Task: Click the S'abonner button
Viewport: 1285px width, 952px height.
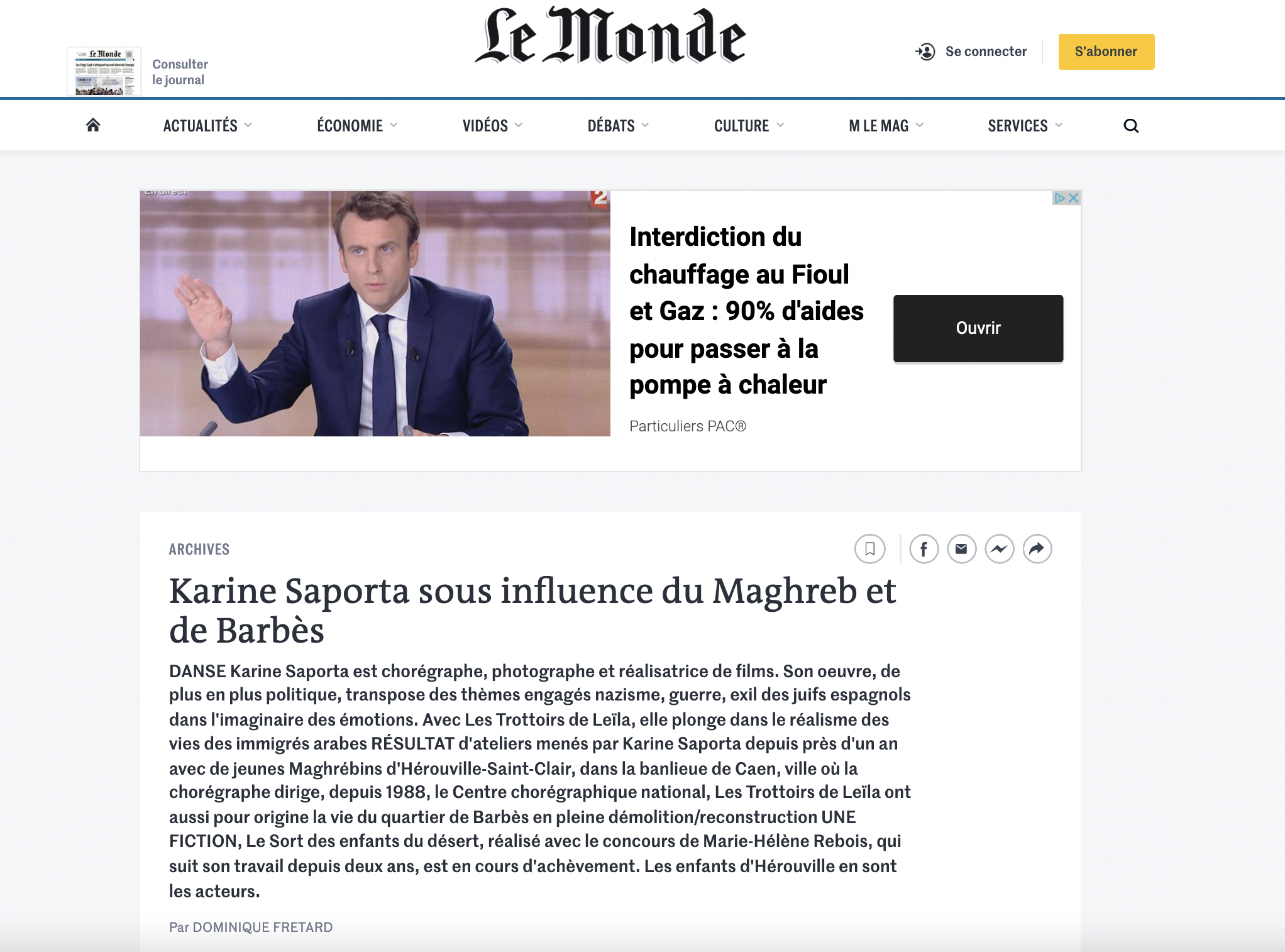Action: (1106, 52)
